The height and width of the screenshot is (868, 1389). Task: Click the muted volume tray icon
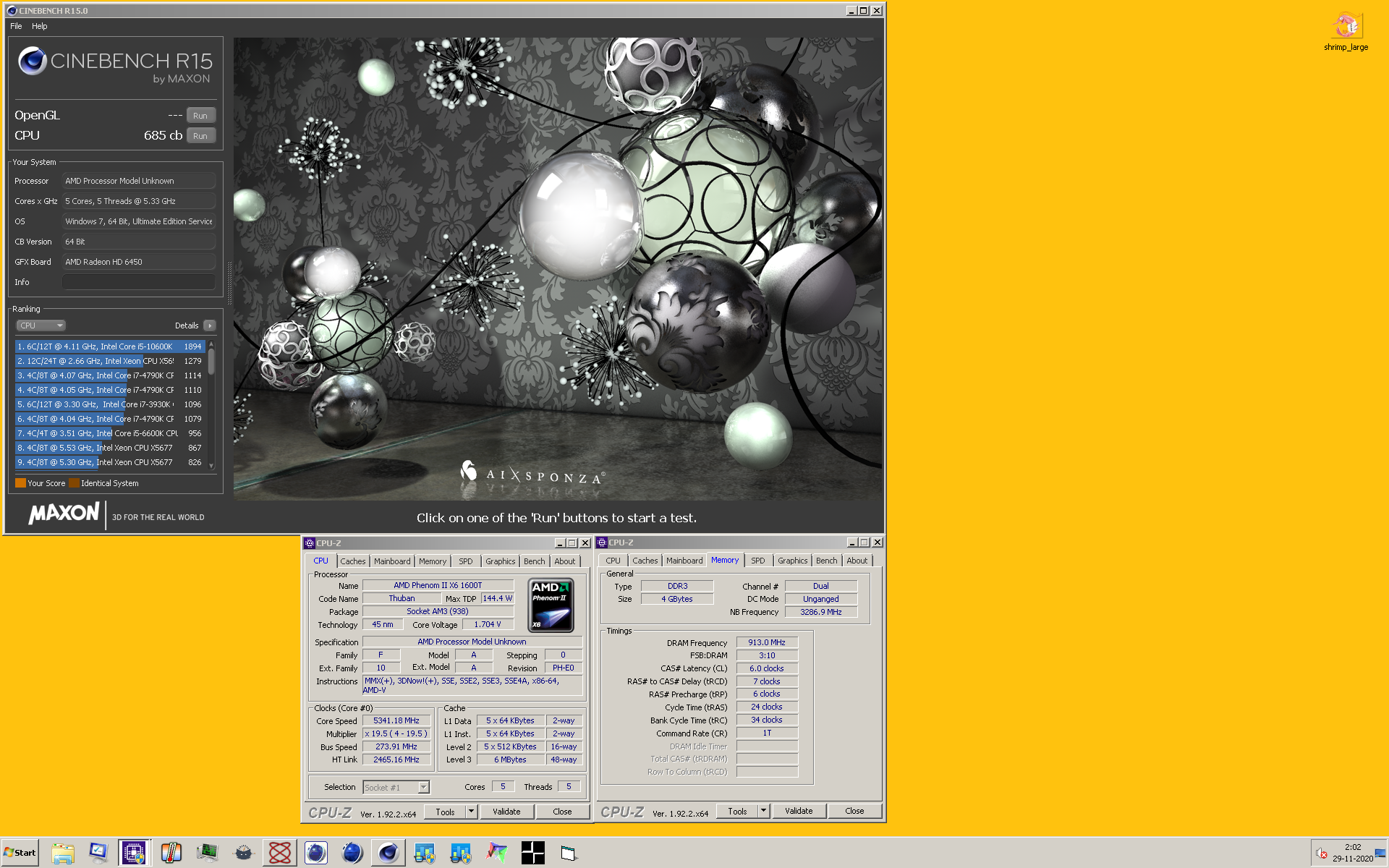pos(1321,853)
